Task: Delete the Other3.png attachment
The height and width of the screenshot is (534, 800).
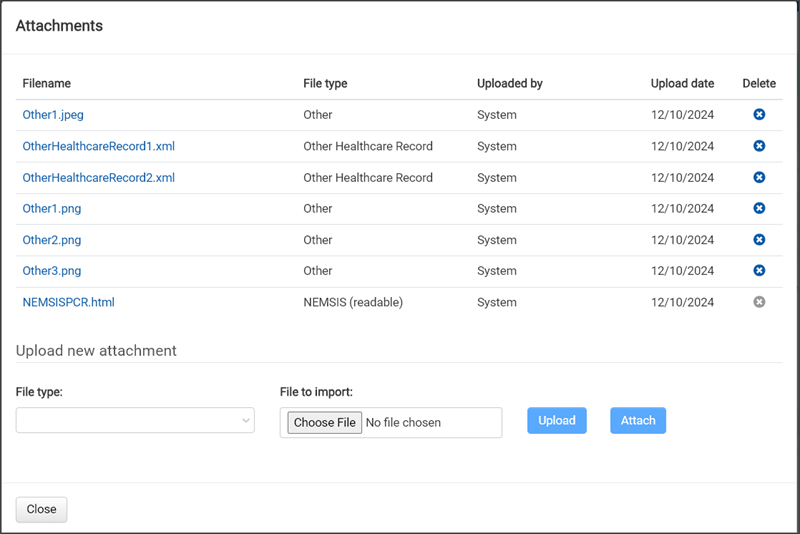Action: tap(759, 271)
